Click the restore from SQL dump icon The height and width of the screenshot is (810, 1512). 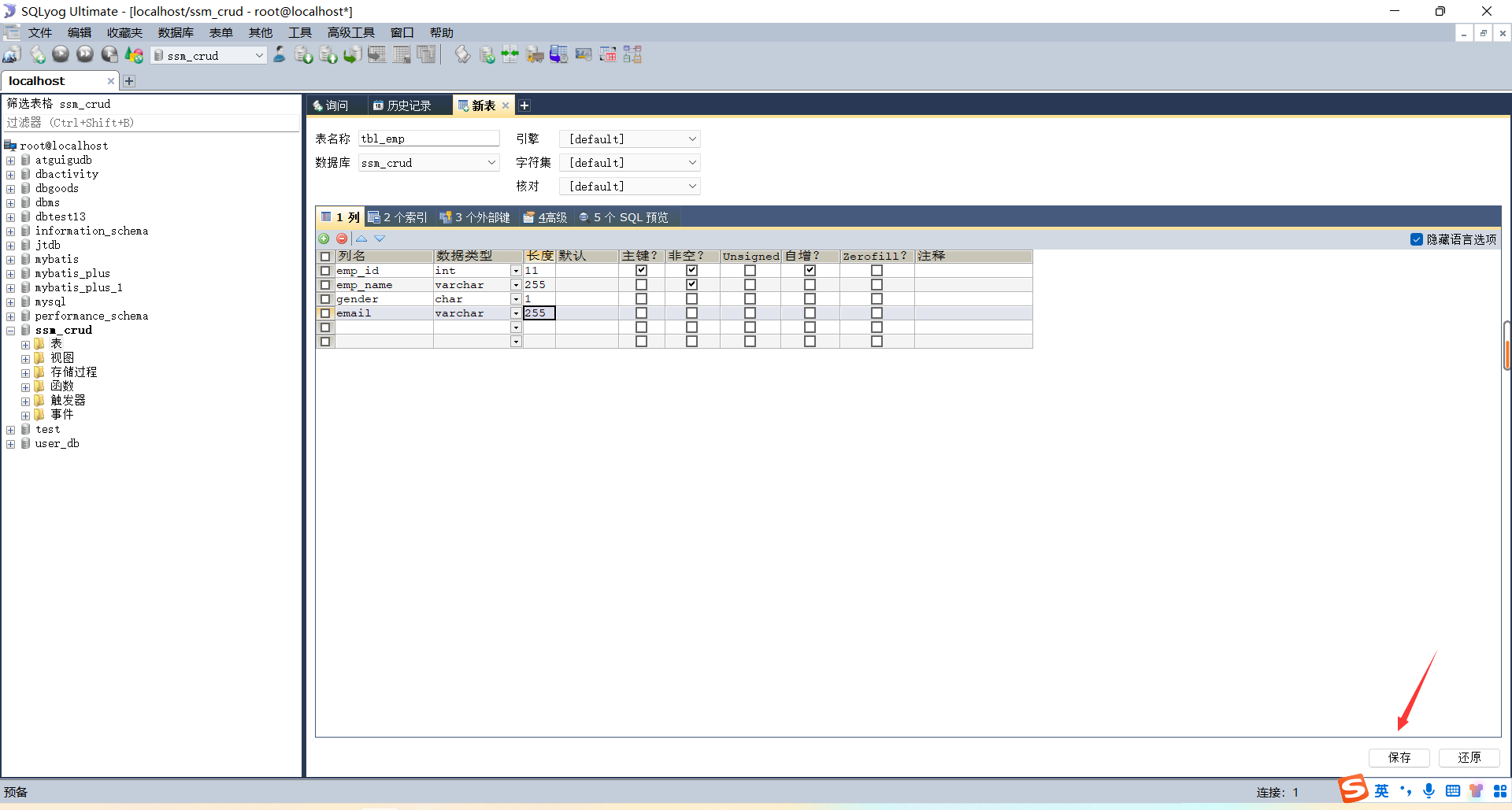coord(353,54)
